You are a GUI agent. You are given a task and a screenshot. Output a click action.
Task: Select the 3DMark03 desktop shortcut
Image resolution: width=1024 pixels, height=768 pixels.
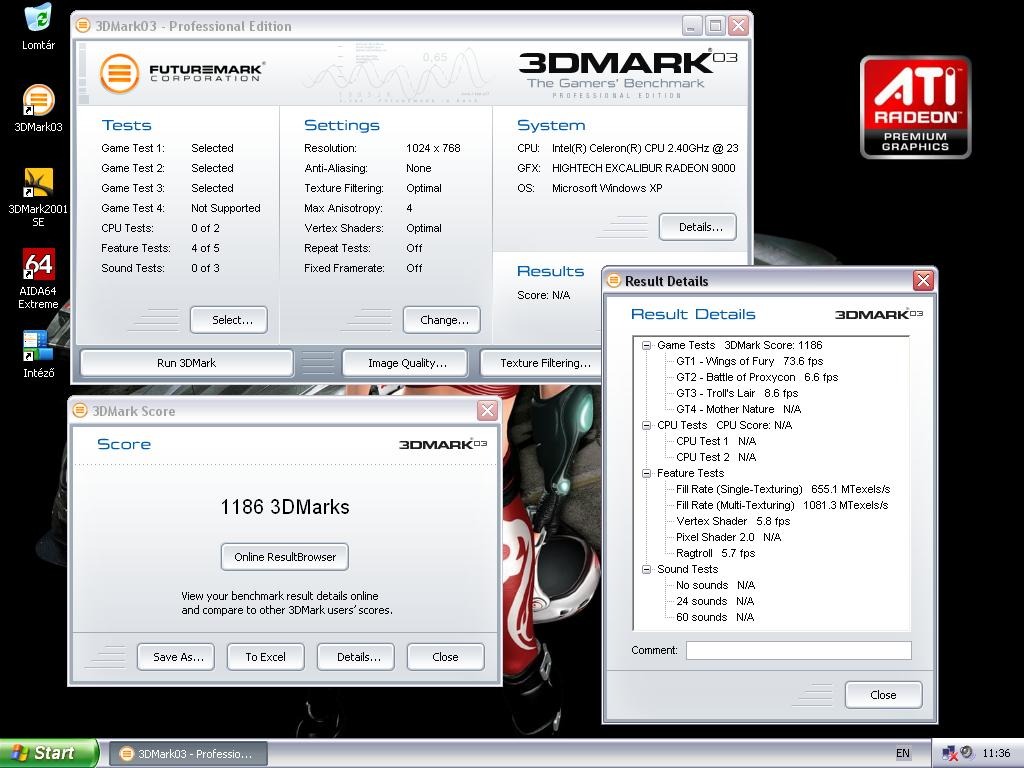(38, 108)
